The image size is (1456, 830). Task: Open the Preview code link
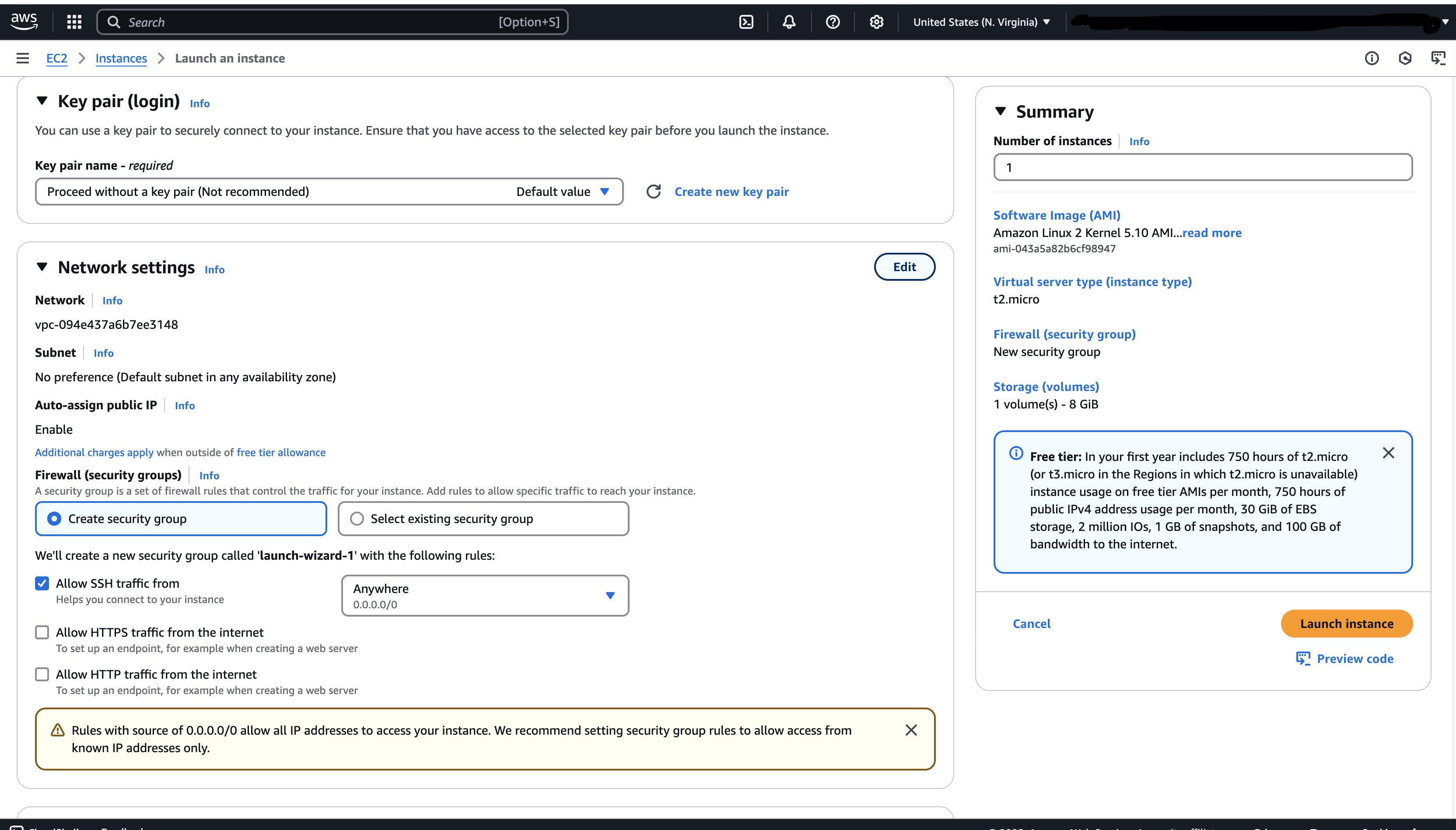coord(1355,659)
